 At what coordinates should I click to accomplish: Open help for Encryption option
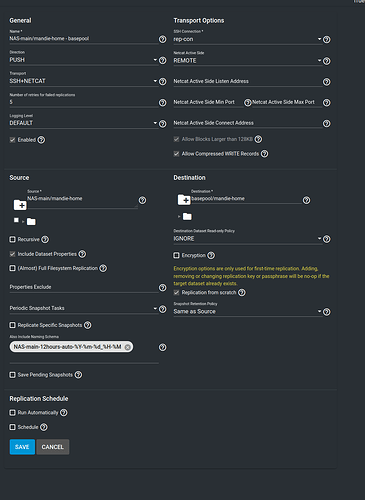tap(211, 255)
